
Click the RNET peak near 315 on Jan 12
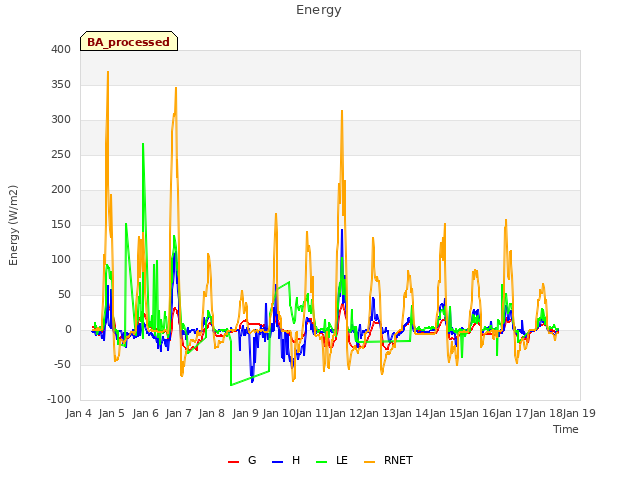(342, 111)
